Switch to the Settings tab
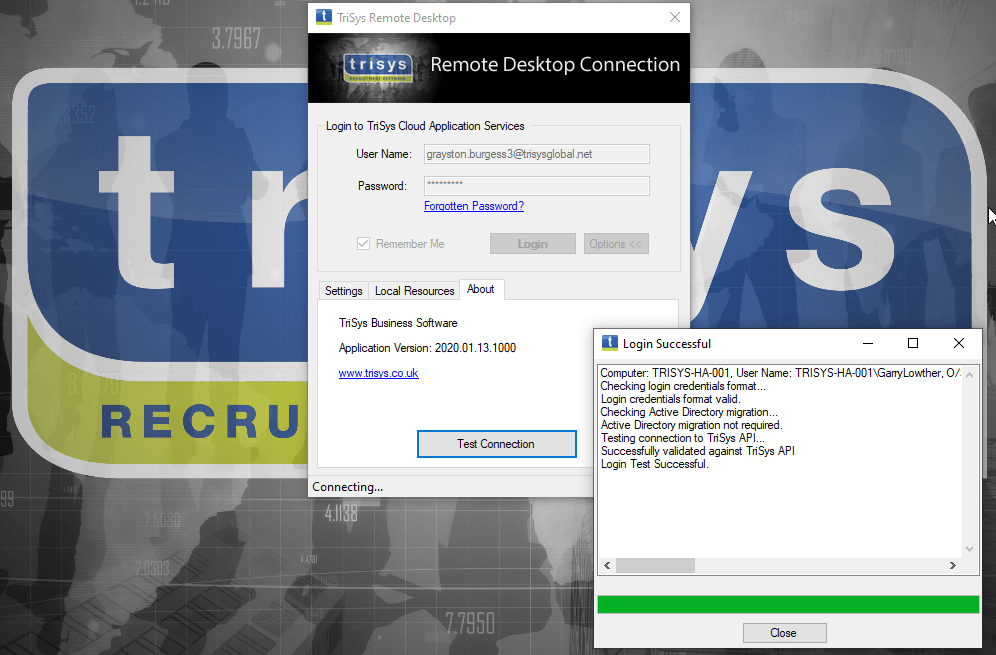The image size is (996, 655). [x=343, y=290]
